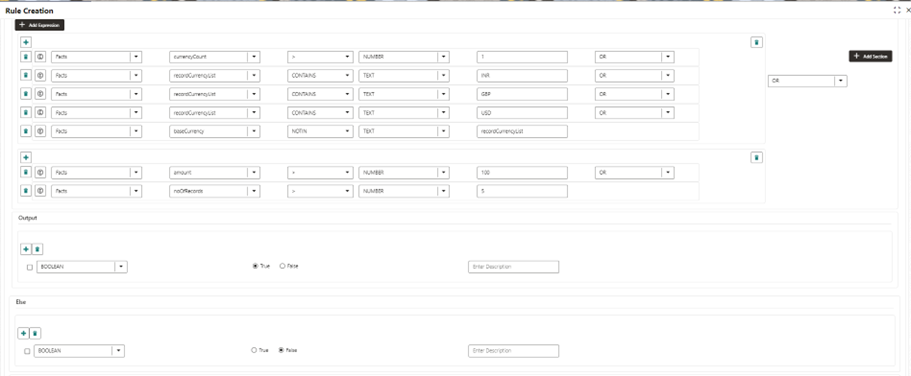The width and height of the screenshot is (911, 376).
Task: Open the Facts dropdown in currencyCount row
Action: pos(136,57)
